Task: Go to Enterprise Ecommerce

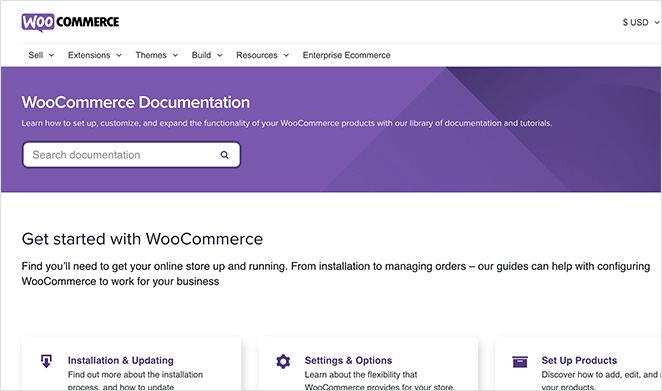Action: (347, 55)
